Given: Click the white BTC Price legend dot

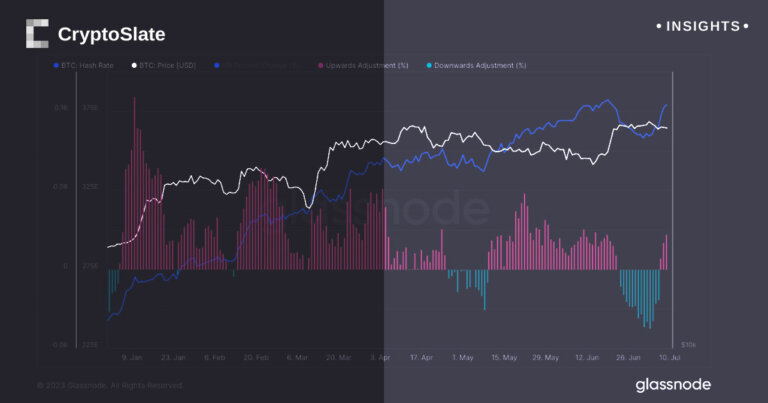Looking at the screenshot, I should pyautogui.click(x=134, y=65).
